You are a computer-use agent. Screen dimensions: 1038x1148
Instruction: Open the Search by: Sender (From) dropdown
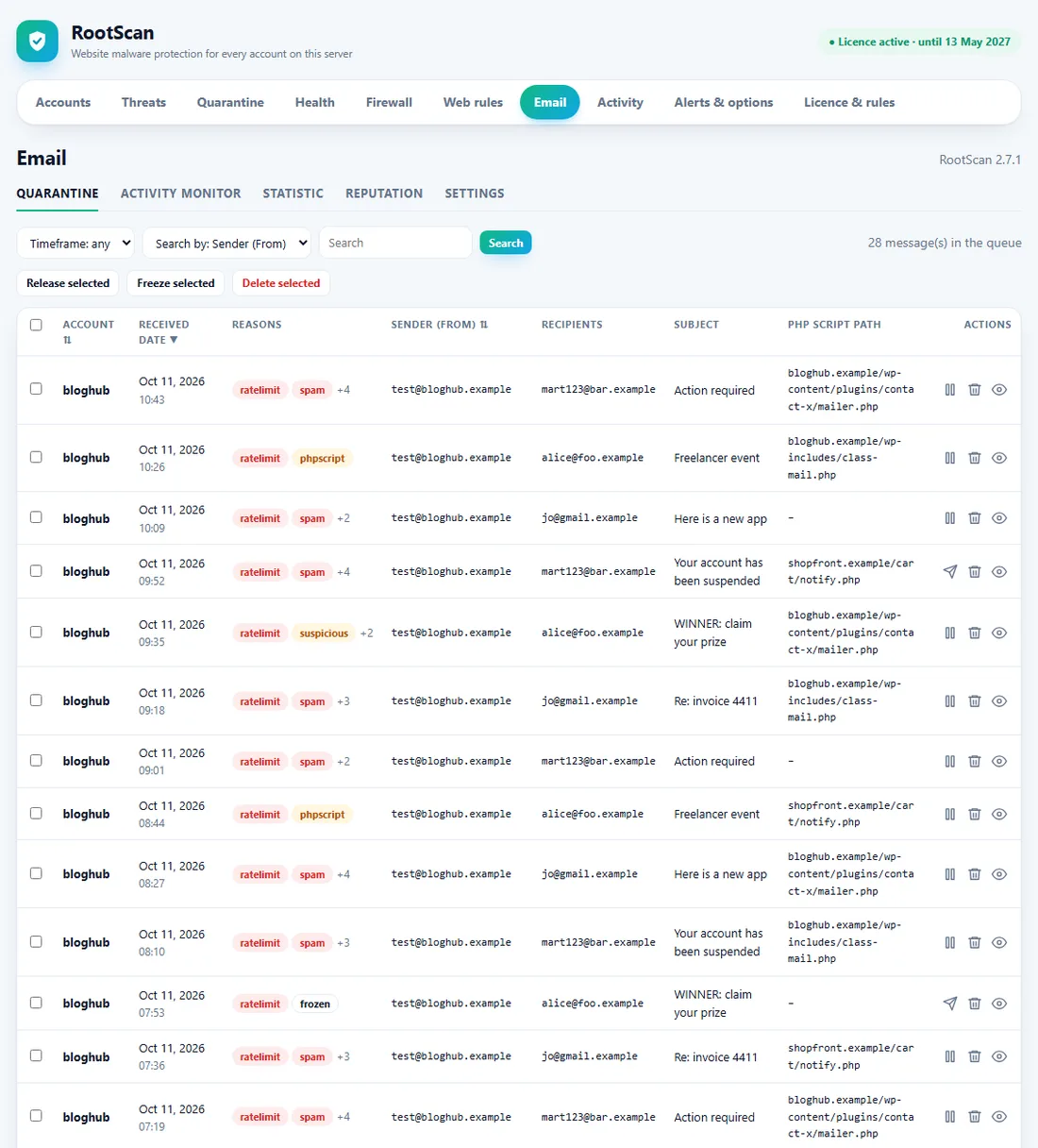tap(226, 243)
